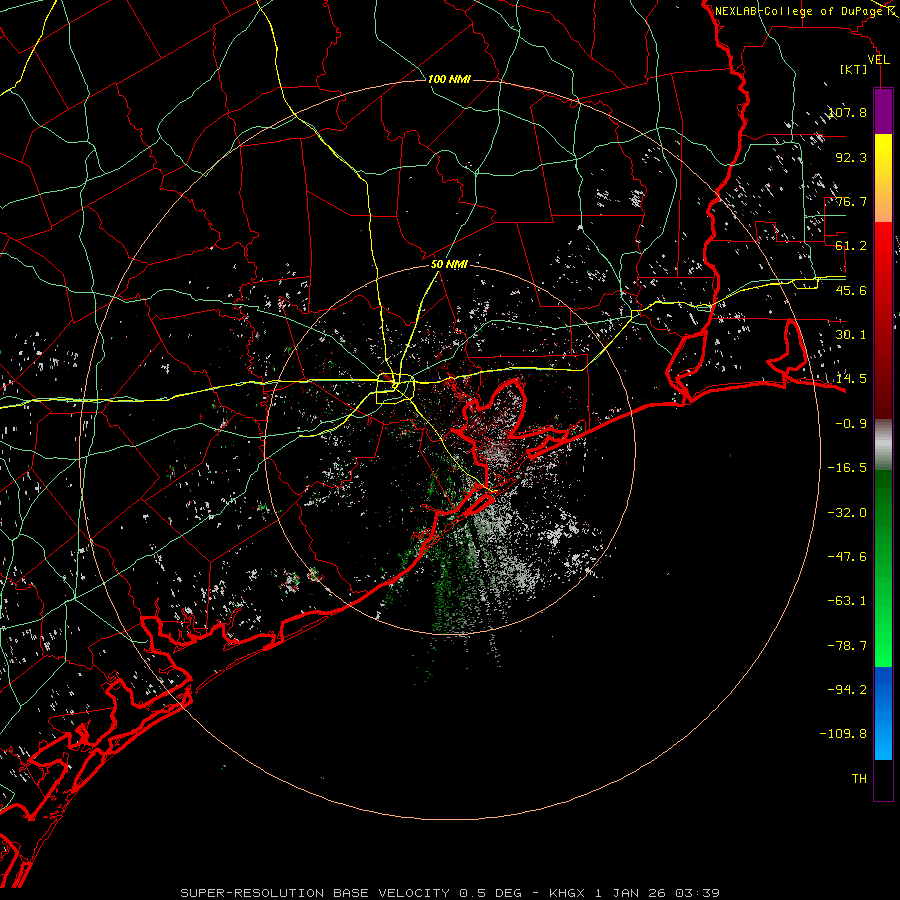Screen dimensions: 900x900
Task: Click the 100 NMI range ring label
Action: coord(449,79)
